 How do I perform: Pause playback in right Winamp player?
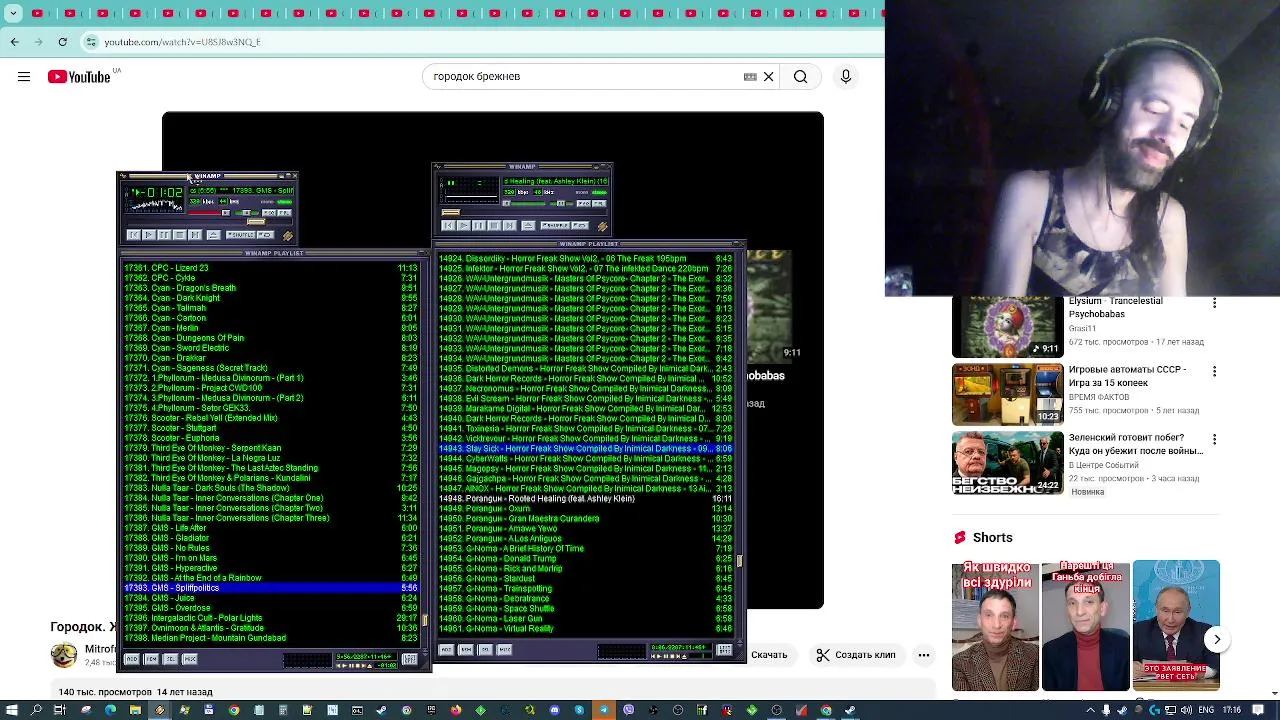click(479, 225)
